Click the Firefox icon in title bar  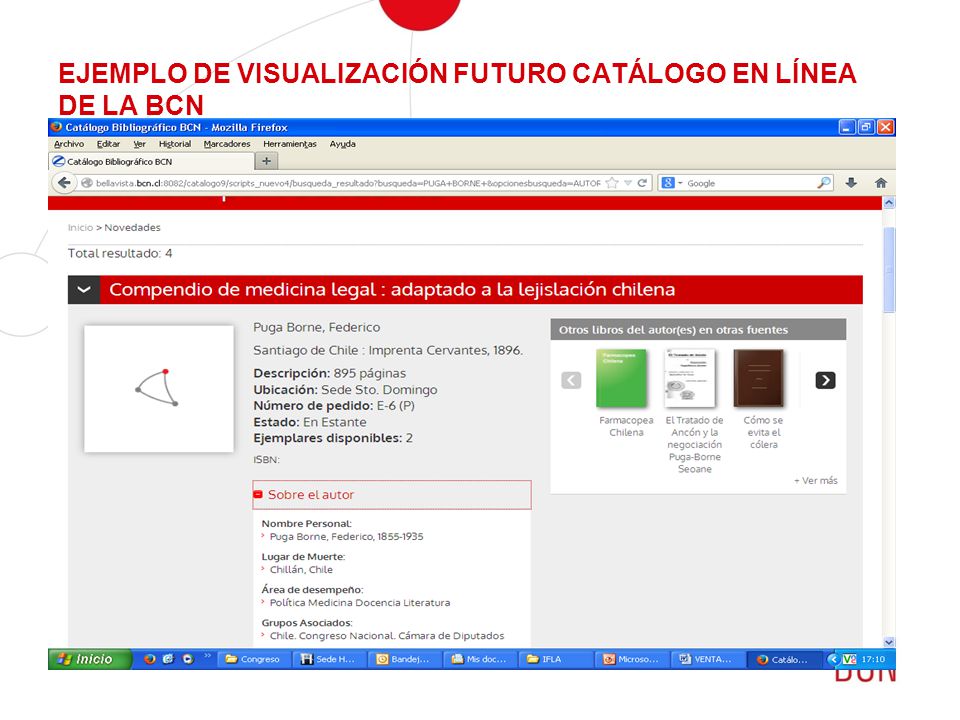(57, 127)
